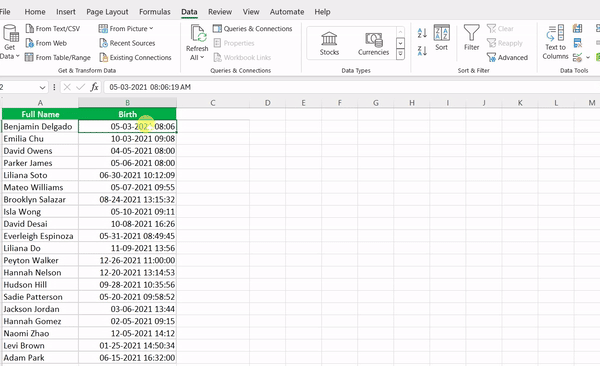Open Text to Columns wizard

pyautogui.click(x=555, y=42)
